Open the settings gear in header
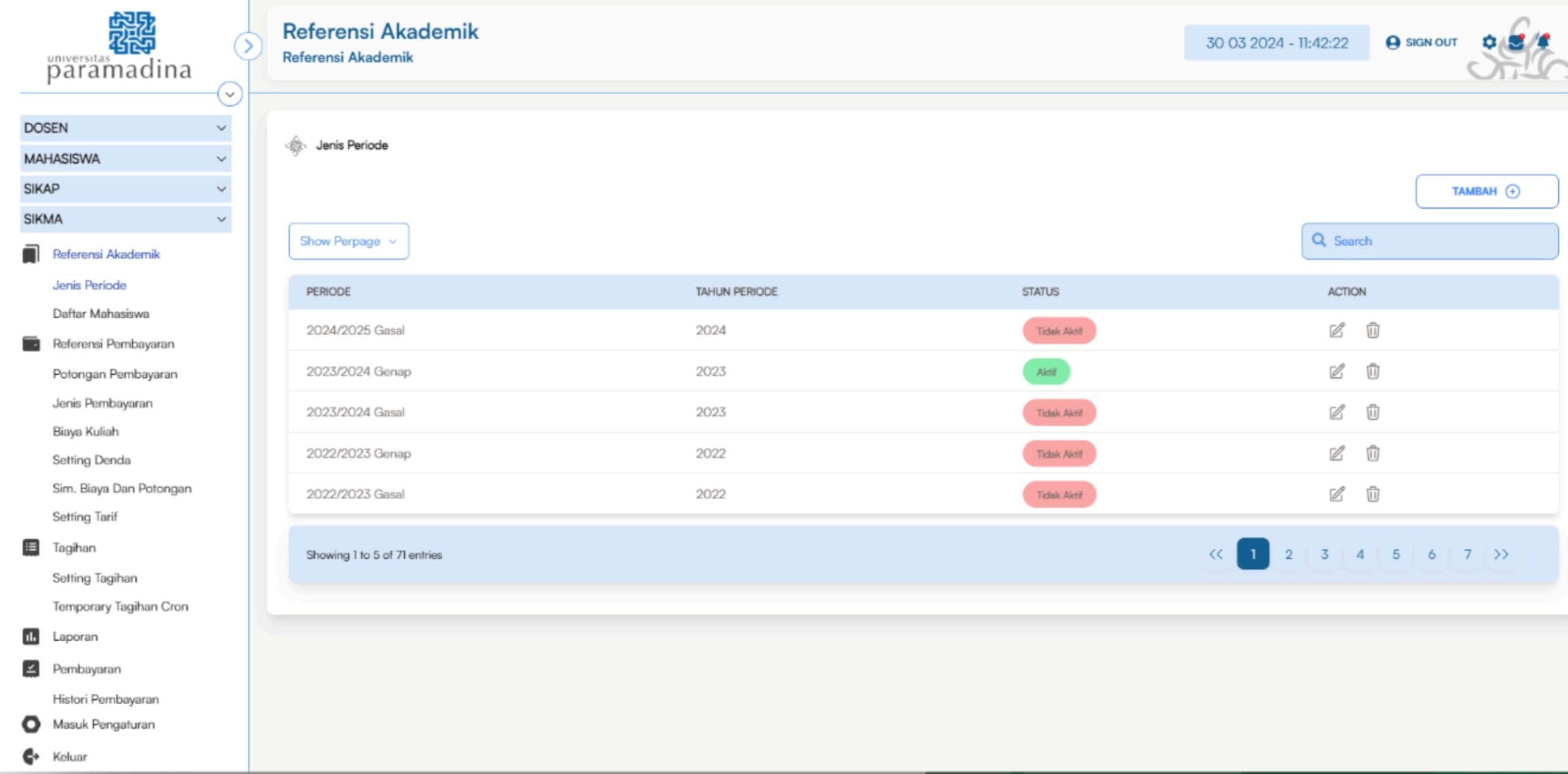Viewport: 1568px width, 774px height. pyautogui.click(x=1489, y=42)
